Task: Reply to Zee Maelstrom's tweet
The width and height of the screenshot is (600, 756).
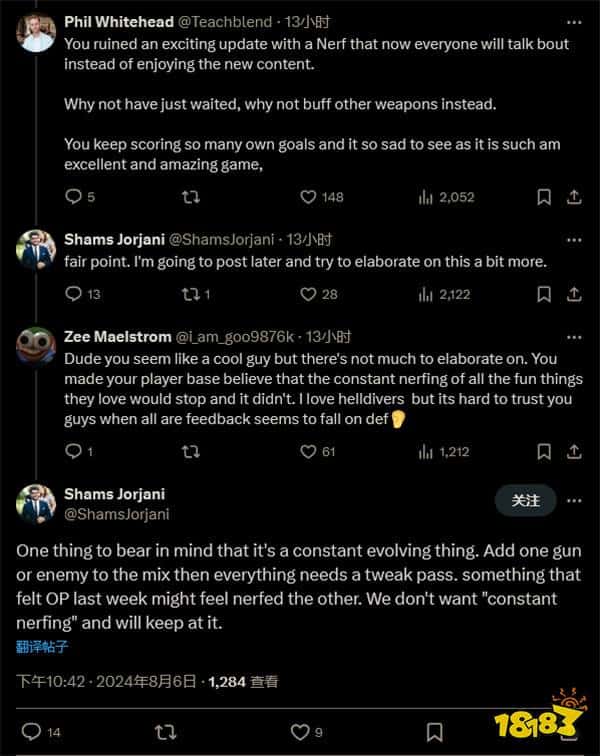Action: tap(73, 452)
